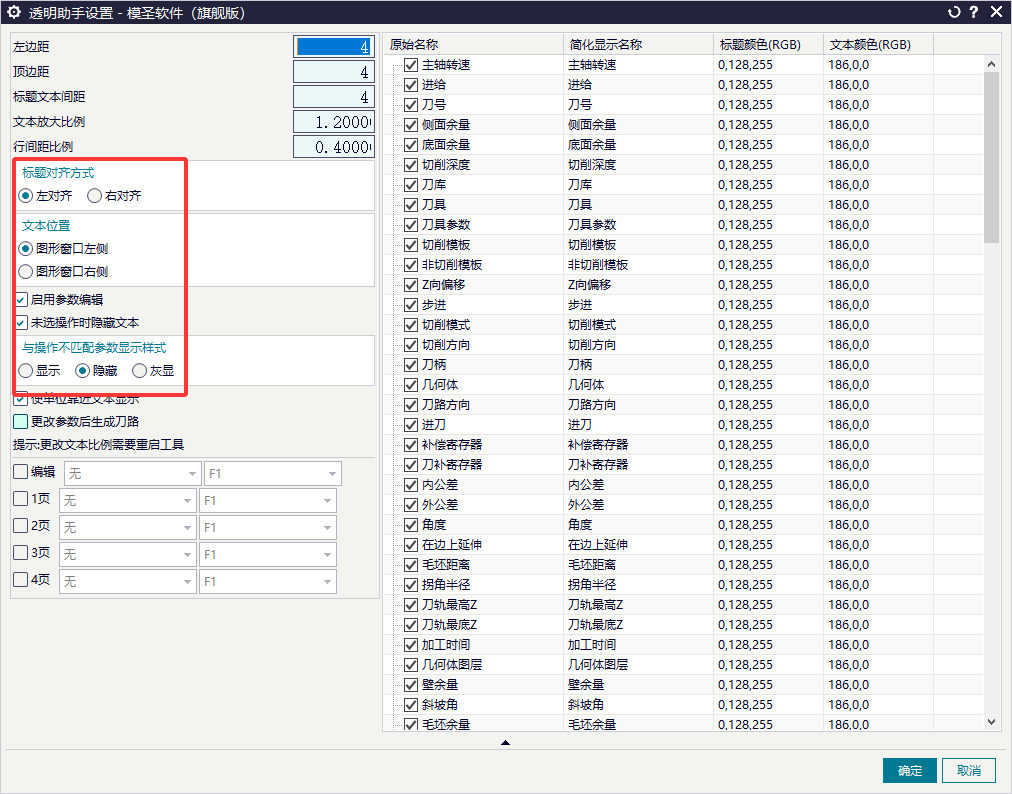Open the 3页 row modifier dropdown
The width and height of the screenshot is (1012, 794).
click(127, 555)
